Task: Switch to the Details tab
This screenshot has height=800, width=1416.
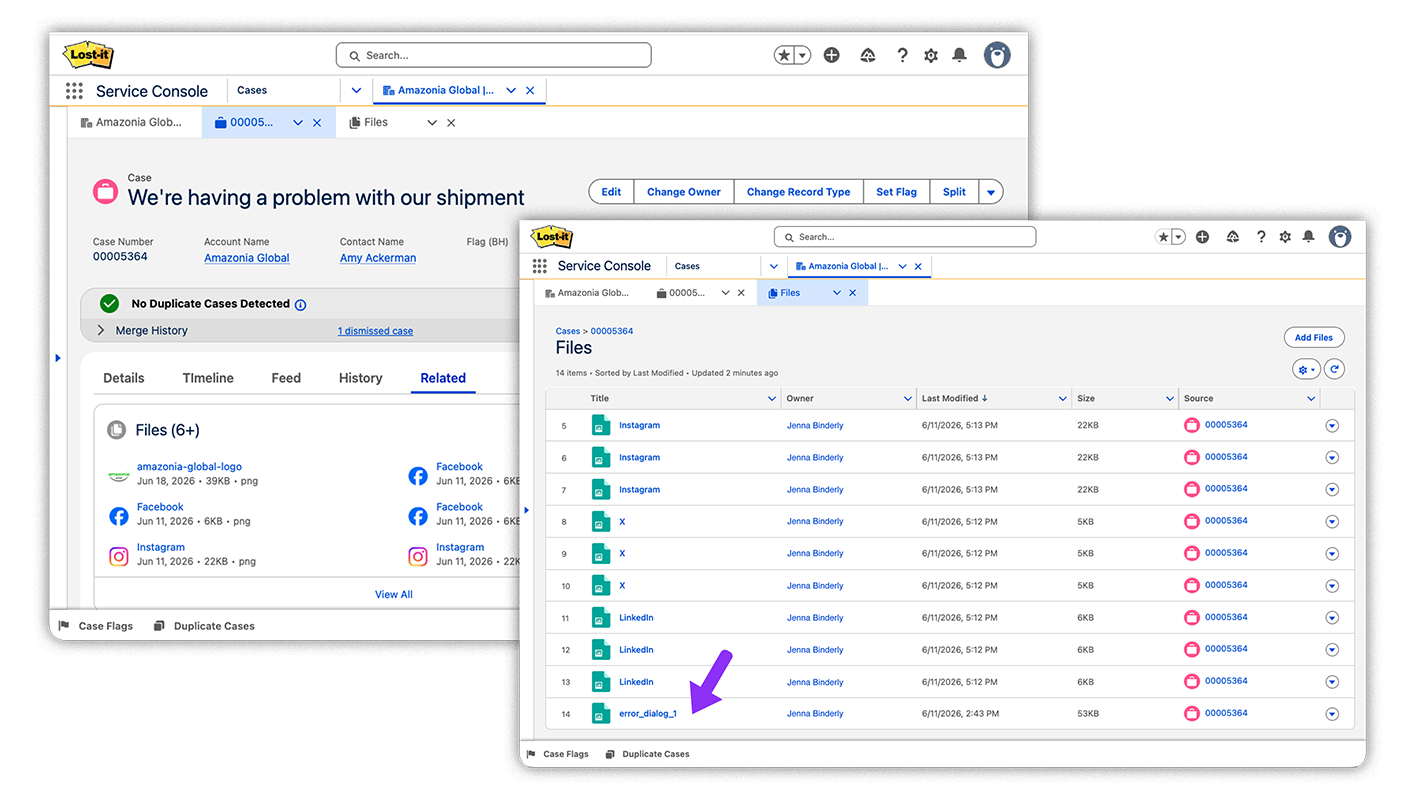Action: (124, 378)
